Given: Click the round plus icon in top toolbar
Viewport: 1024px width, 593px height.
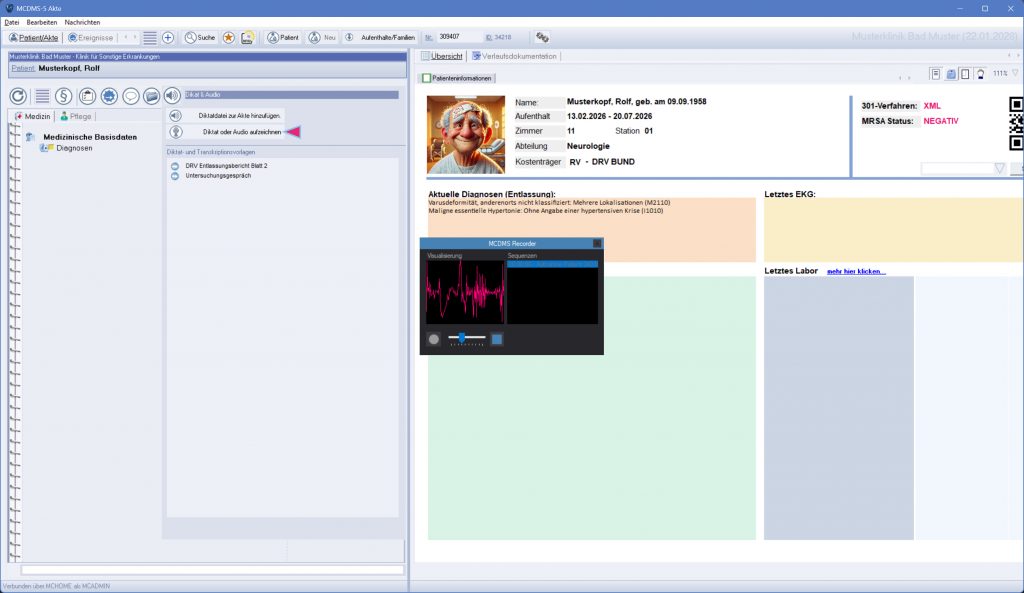Looking at the screenshot, I should pyautogui.click(x=168, y=37).
